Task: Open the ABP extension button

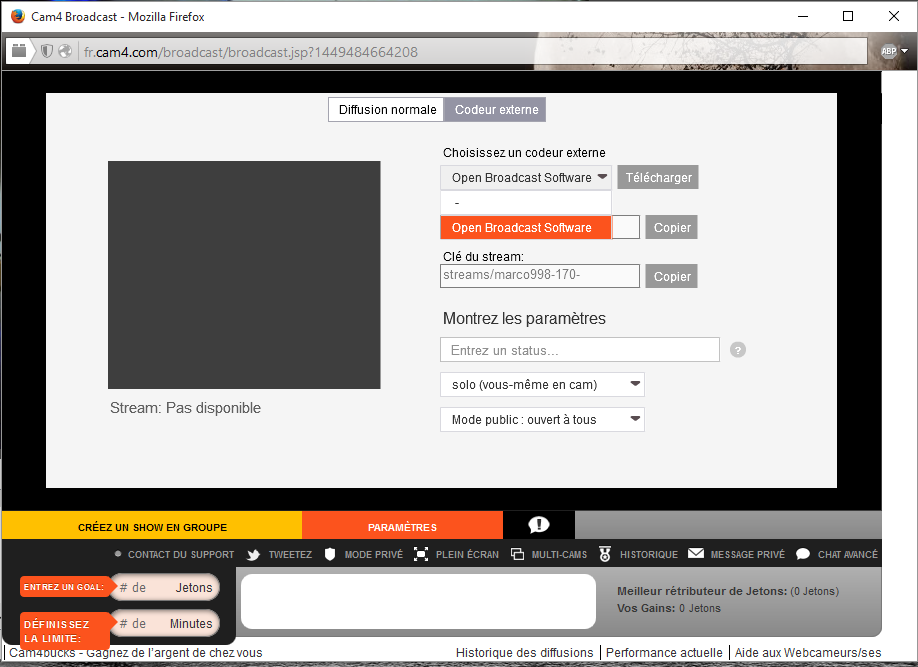Action: click(x=893, y=51)
